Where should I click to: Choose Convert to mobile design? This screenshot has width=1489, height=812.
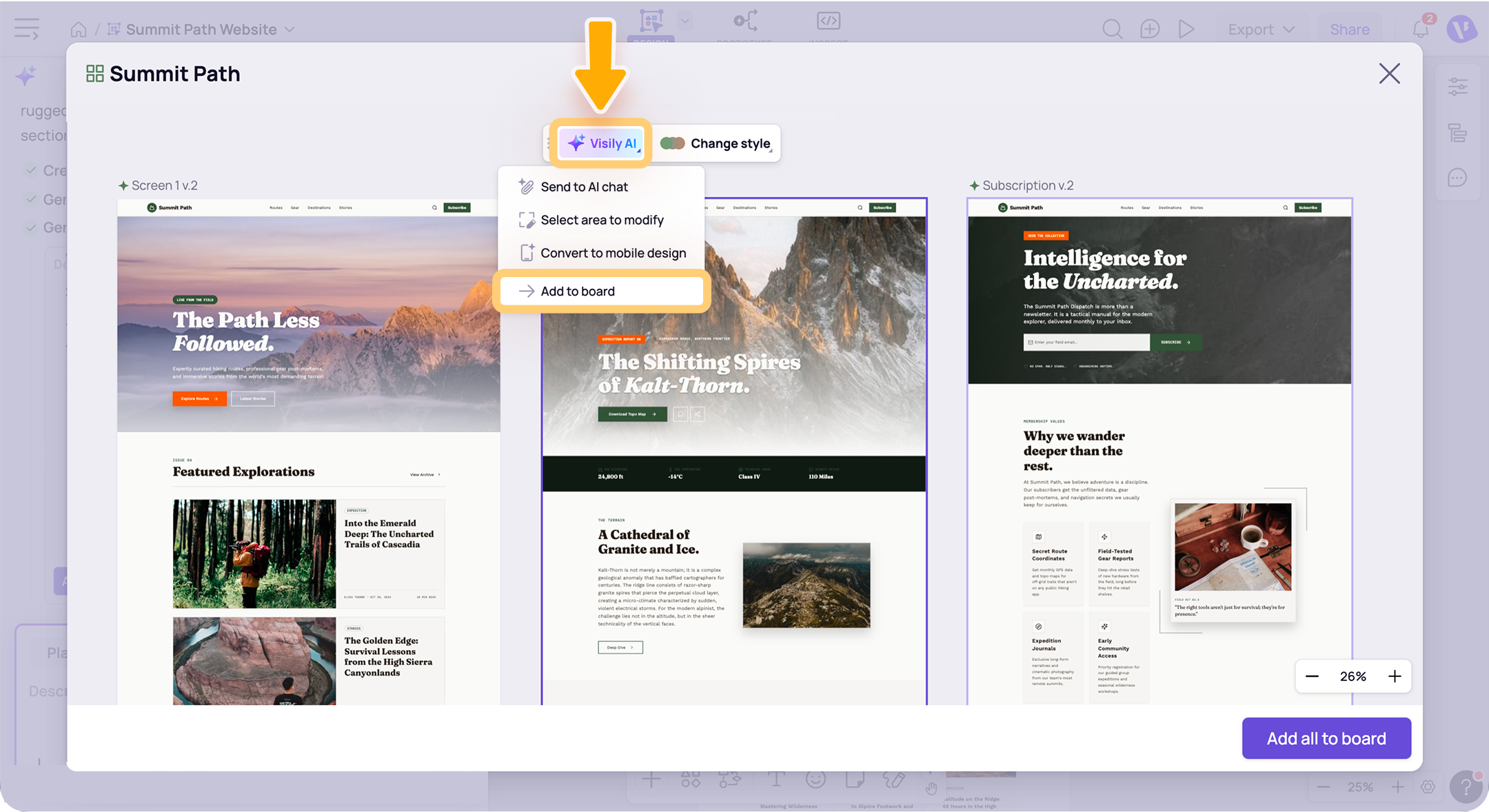click(x=601, y=253)
